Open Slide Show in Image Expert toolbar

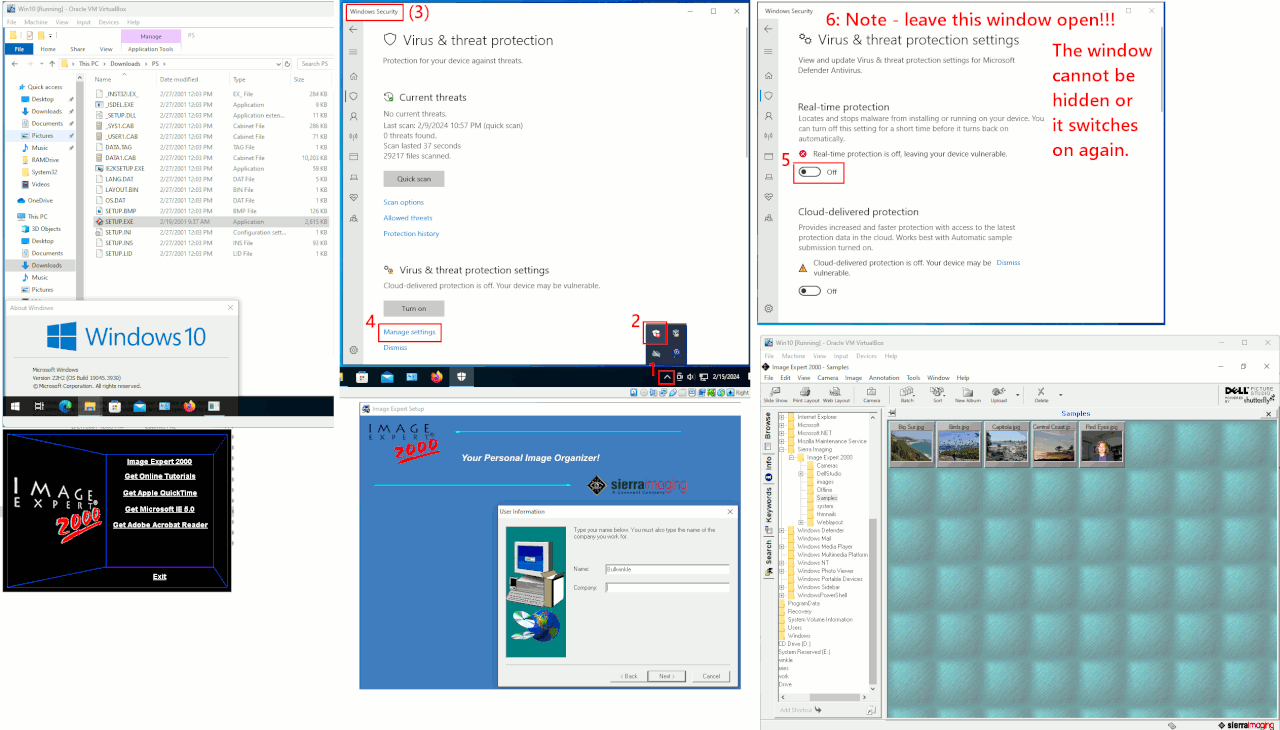coord(776,396)
